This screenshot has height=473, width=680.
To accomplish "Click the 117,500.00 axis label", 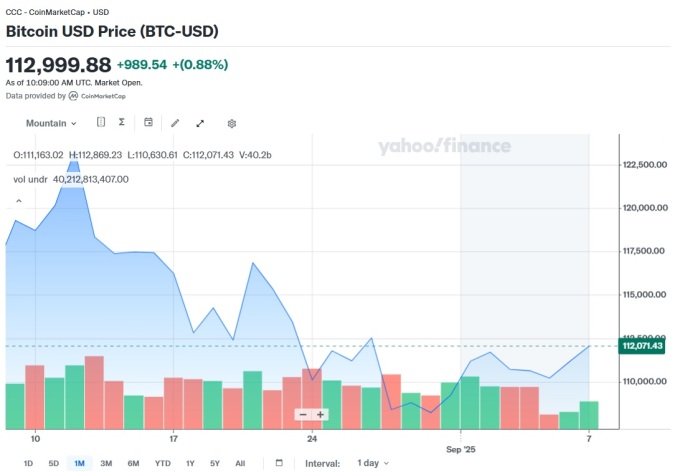I will pos(644,251).
